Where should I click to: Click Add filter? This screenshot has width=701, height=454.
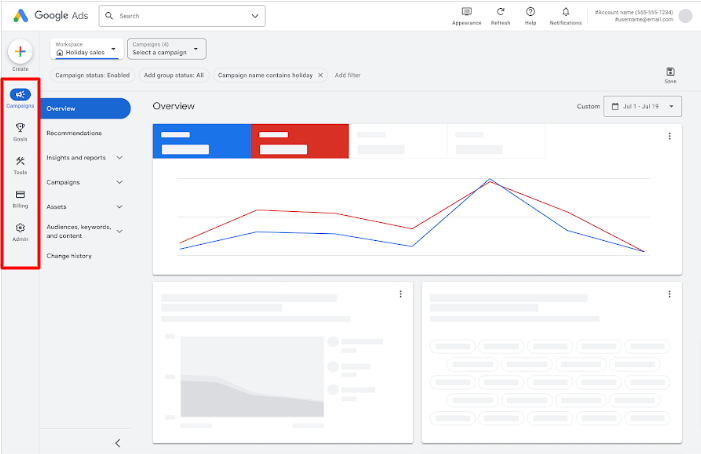[348, 75]
